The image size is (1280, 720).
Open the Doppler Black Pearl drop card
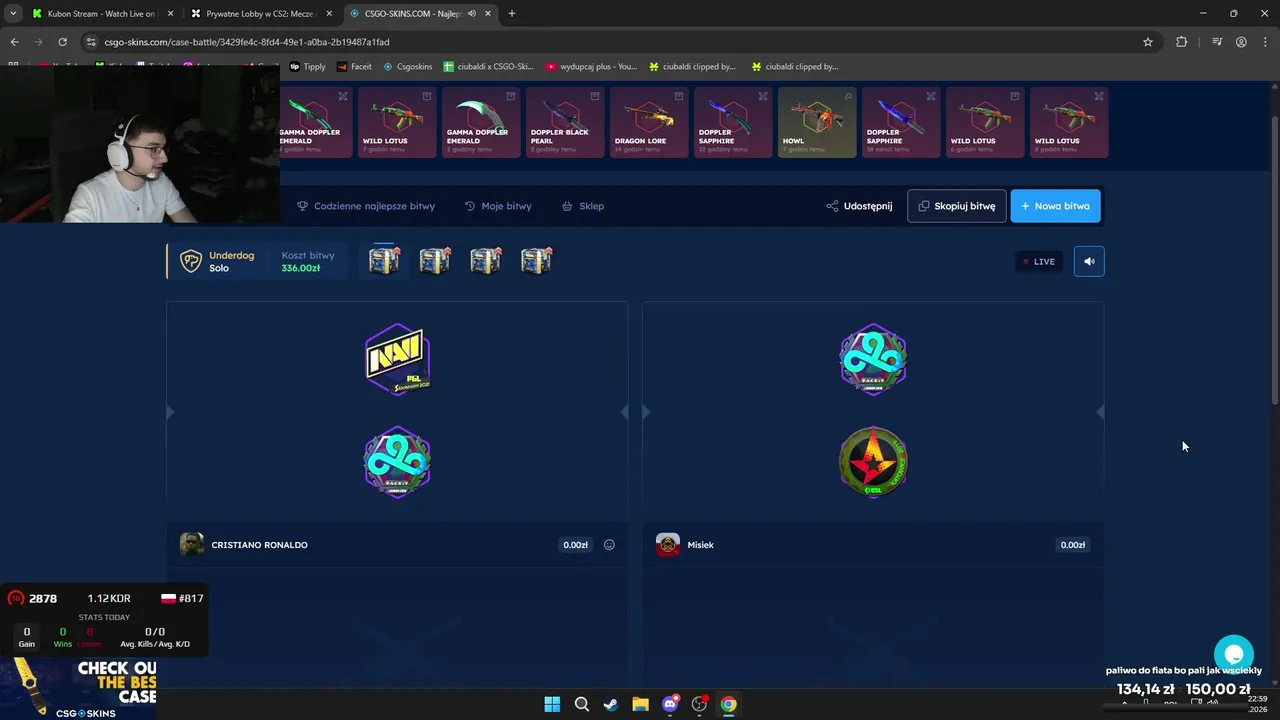click(x=565, y=123)
